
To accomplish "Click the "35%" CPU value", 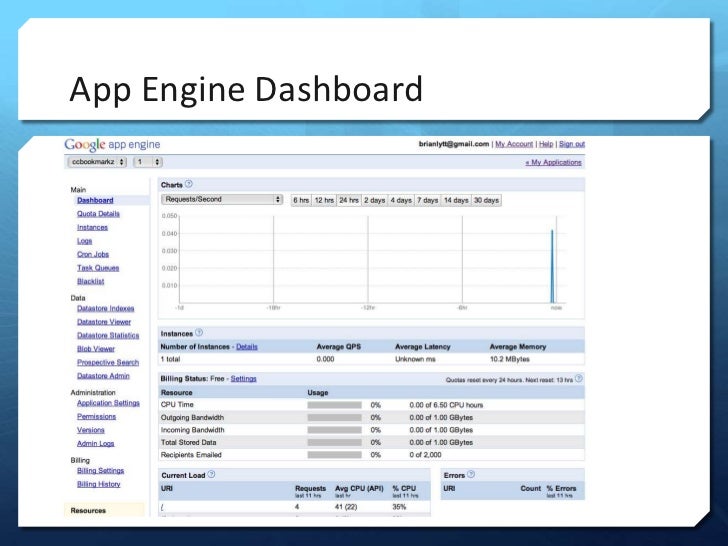I will [399, 507].
